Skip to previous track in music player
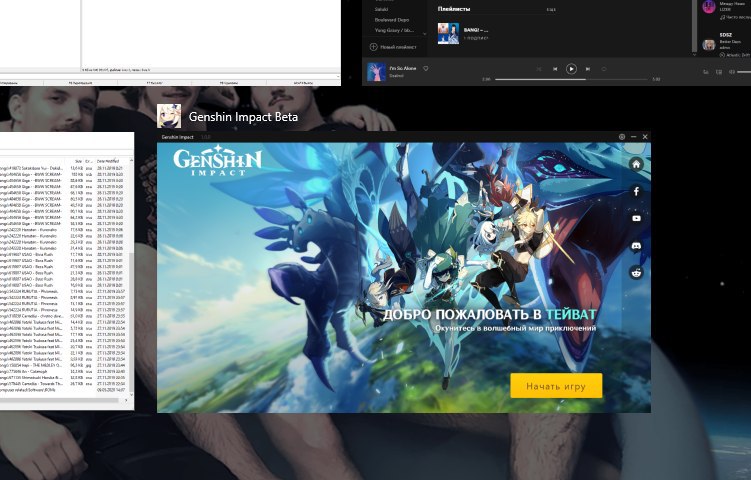 [555, 69]
